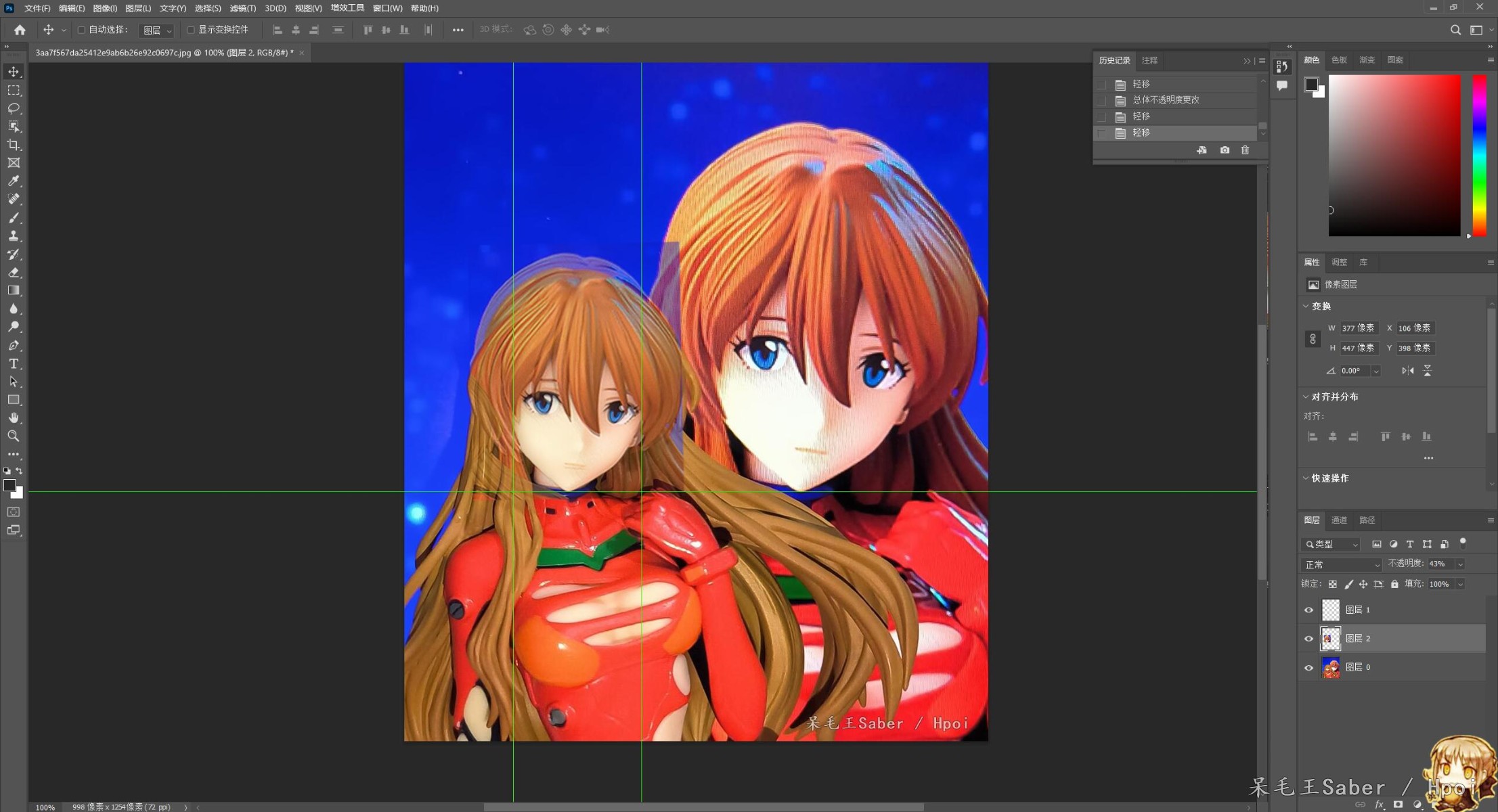The height and width of the screenshot is (812, 1498).
Task: Open the 不透明度 opacity dropdown arrow
Action: [1460, 564]
